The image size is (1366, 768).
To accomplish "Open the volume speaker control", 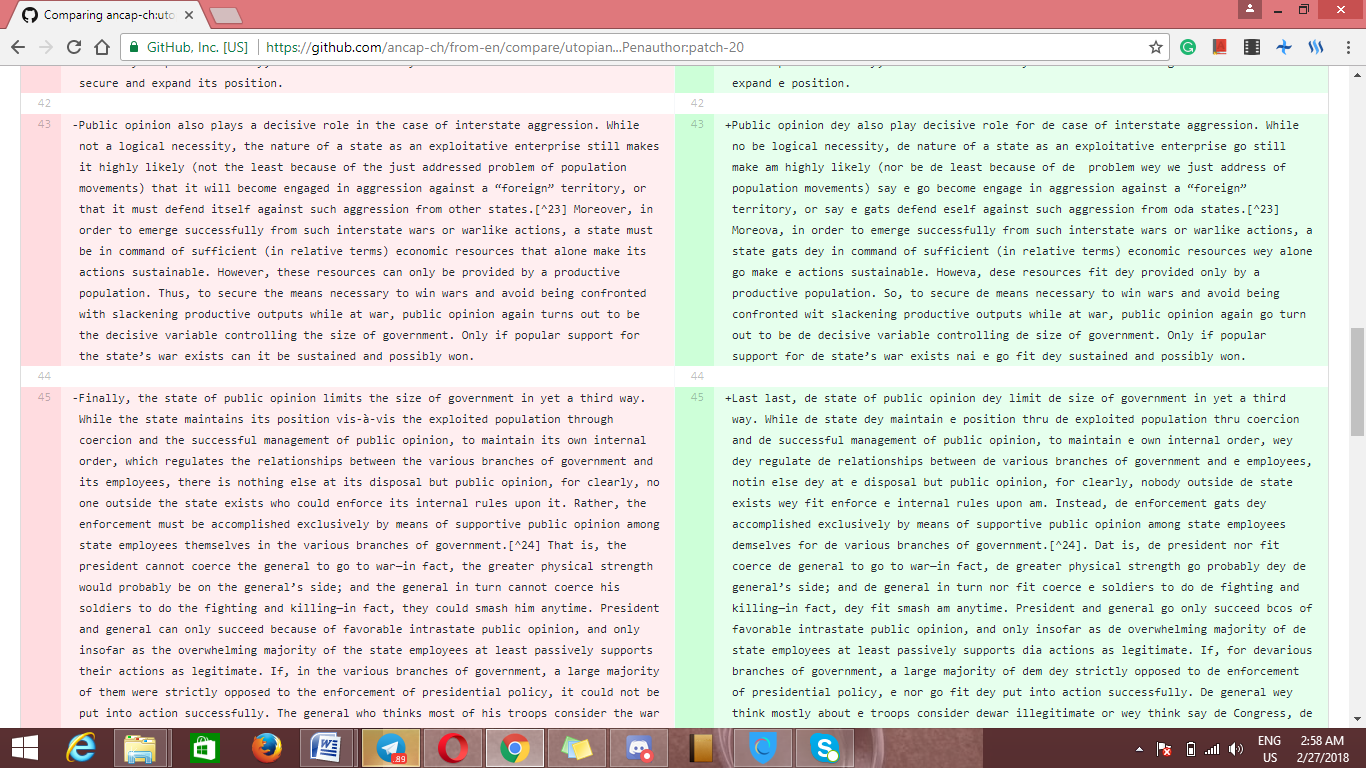I will coord(1235,749).
